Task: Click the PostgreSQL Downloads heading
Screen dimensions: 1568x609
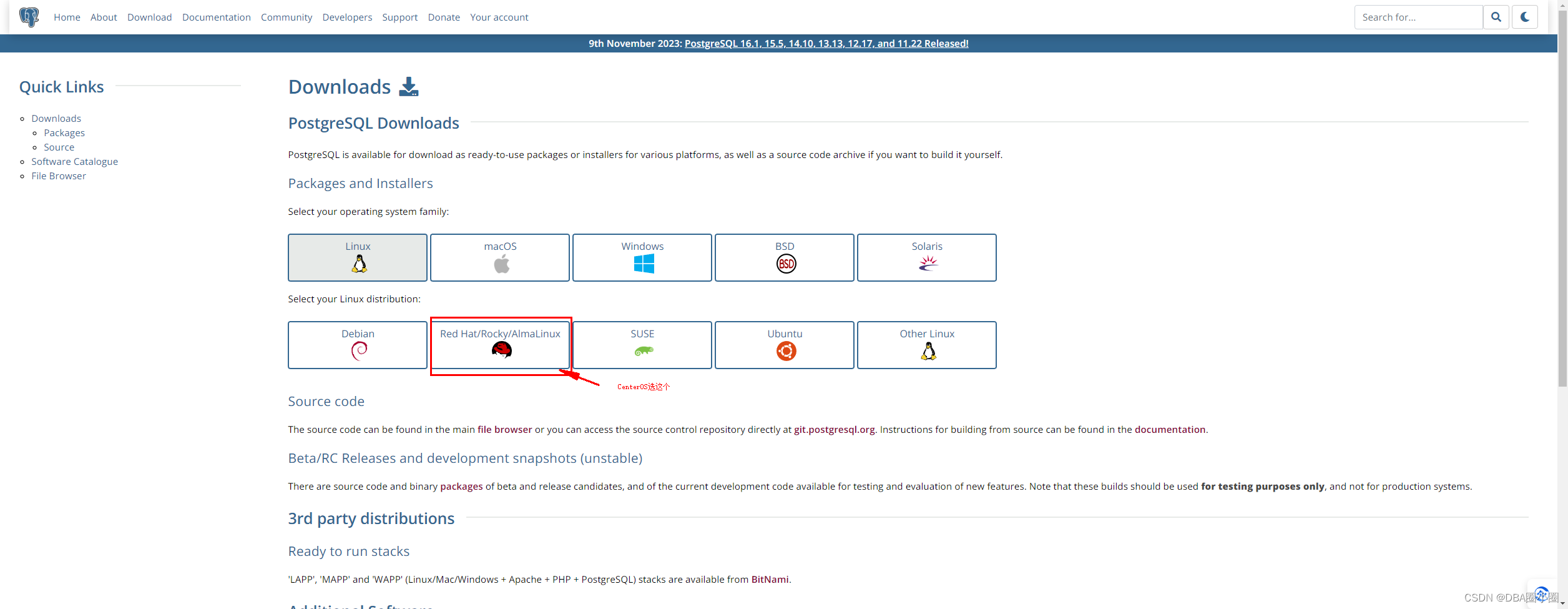Action: pyautogui.click(x=373, y=123)
